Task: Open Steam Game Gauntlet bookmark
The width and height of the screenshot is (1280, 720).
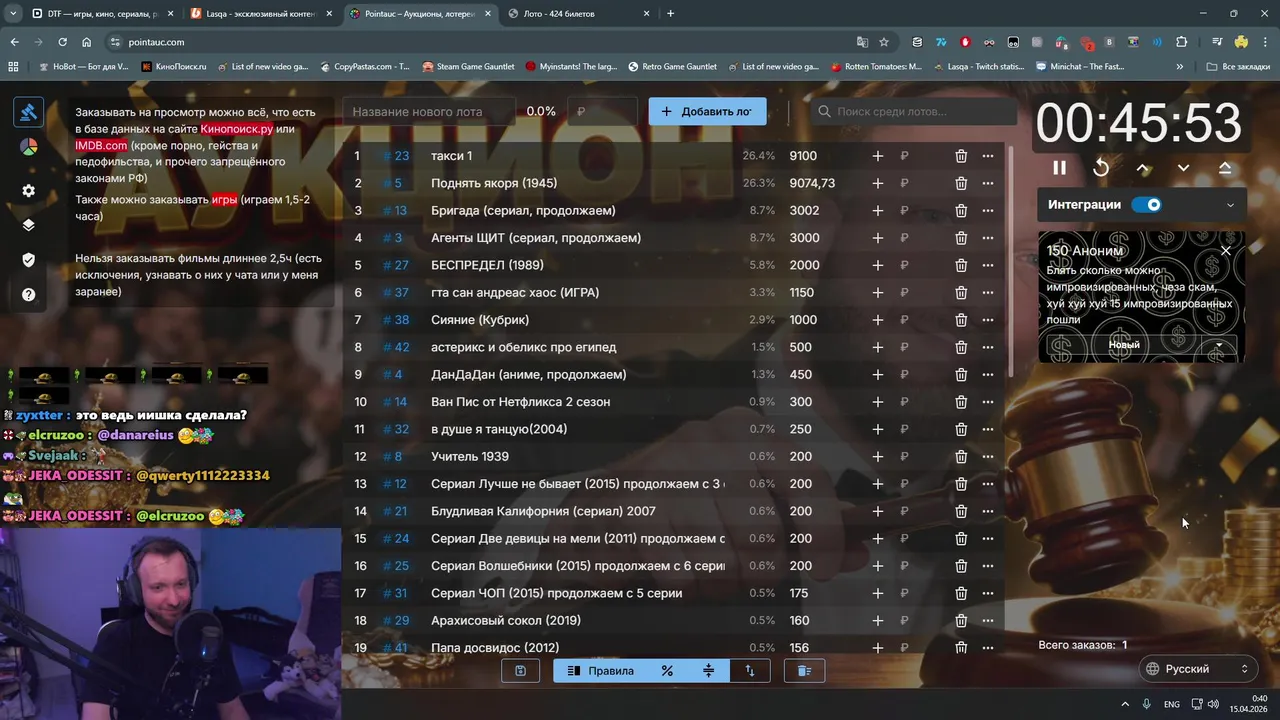Action: 468,67
